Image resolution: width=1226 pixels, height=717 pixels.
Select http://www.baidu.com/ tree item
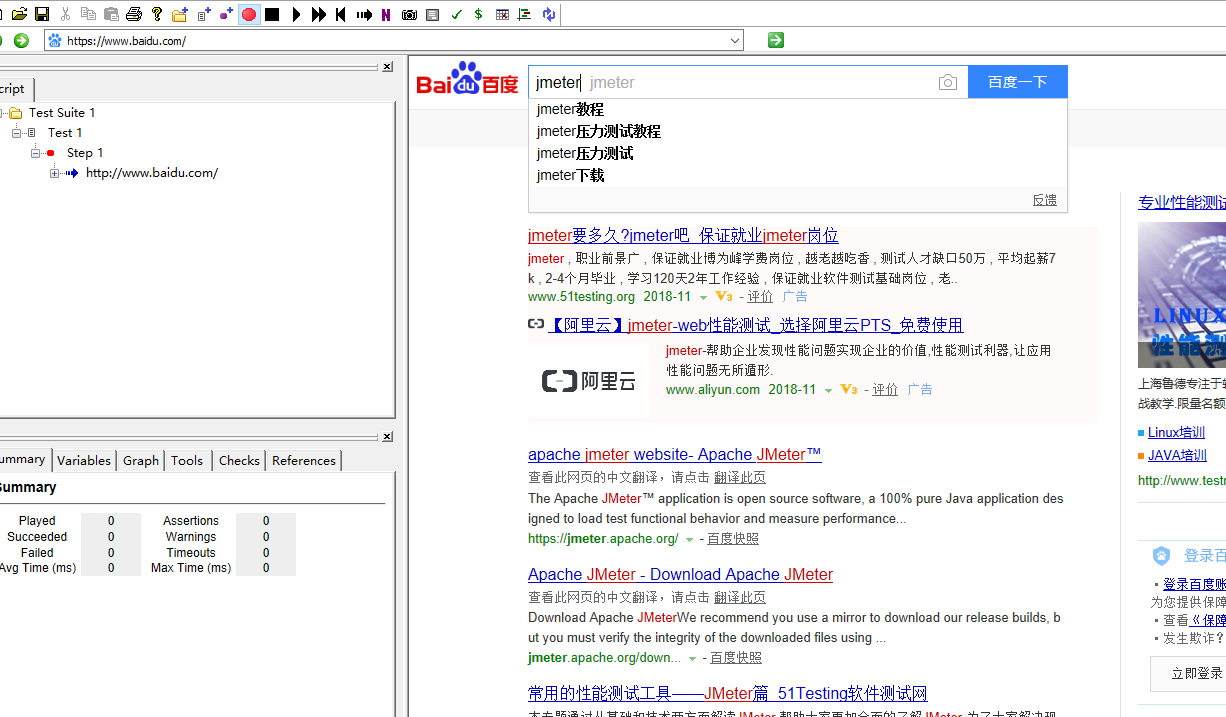152,173
